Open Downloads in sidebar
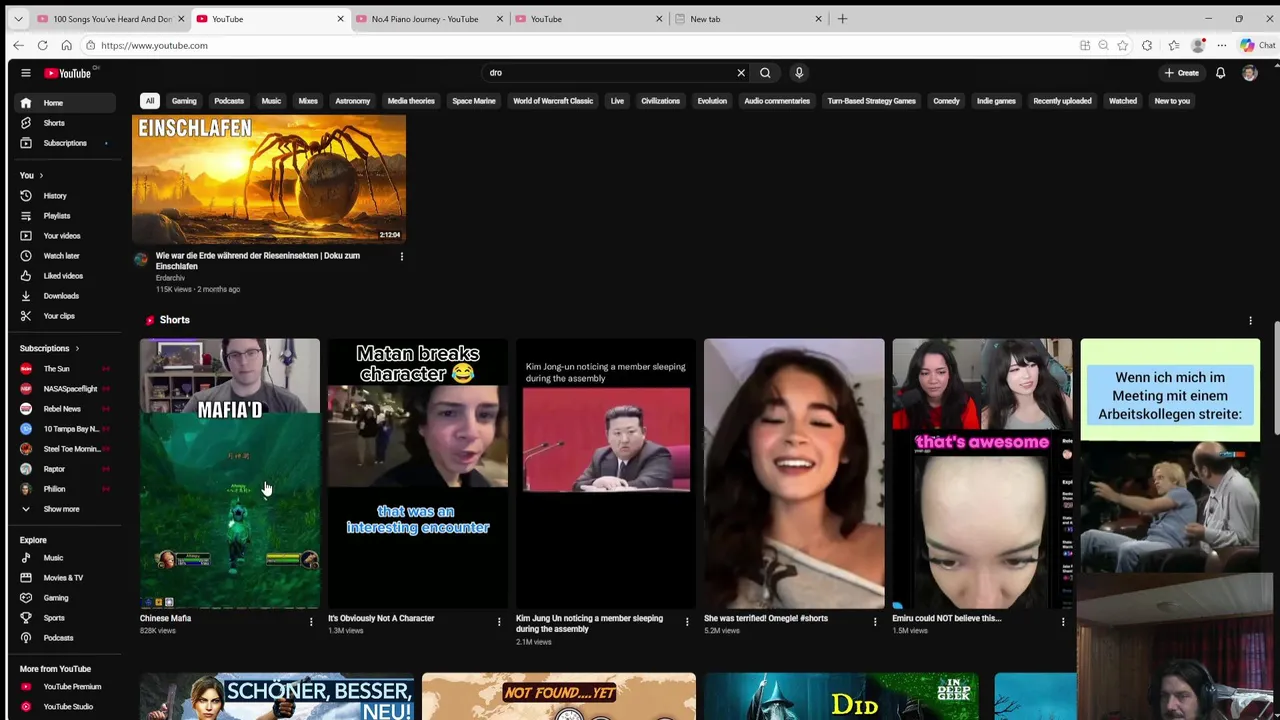This screenshot has height=720, width=1280. (66, 296)
